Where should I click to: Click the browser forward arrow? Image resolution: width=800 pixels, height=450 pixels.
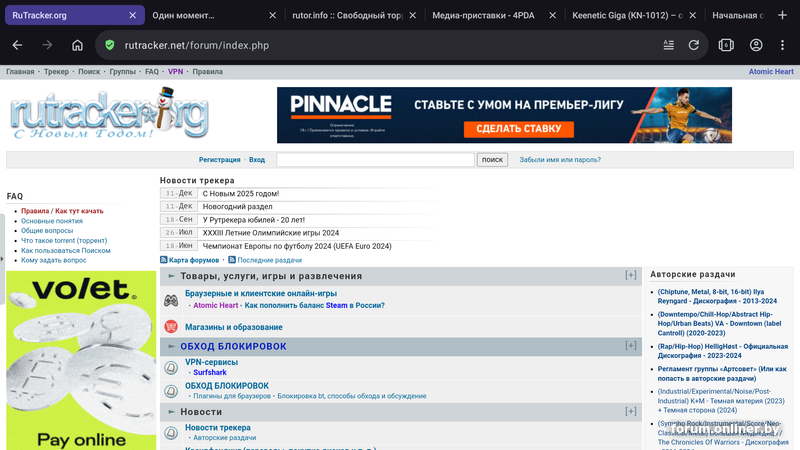47,45
